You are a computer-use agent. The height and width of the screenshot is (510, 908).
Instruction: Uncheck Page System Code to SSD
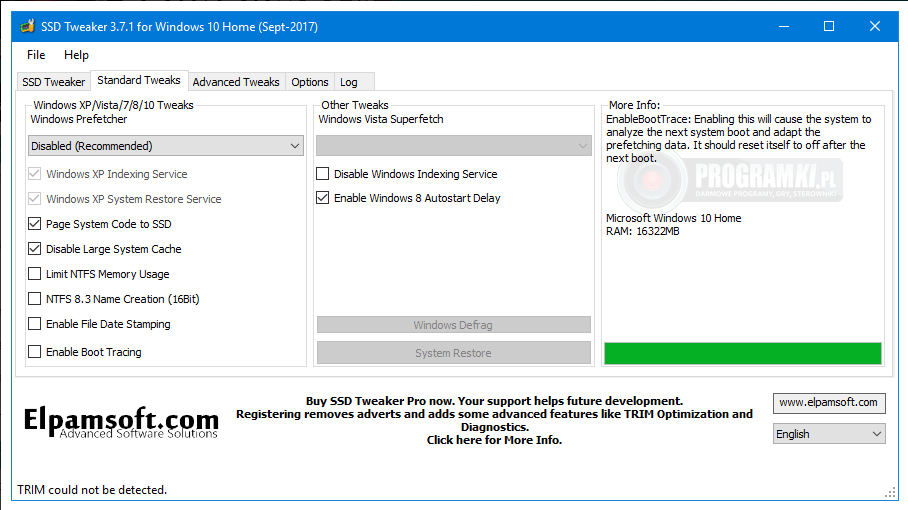point(35,223)
